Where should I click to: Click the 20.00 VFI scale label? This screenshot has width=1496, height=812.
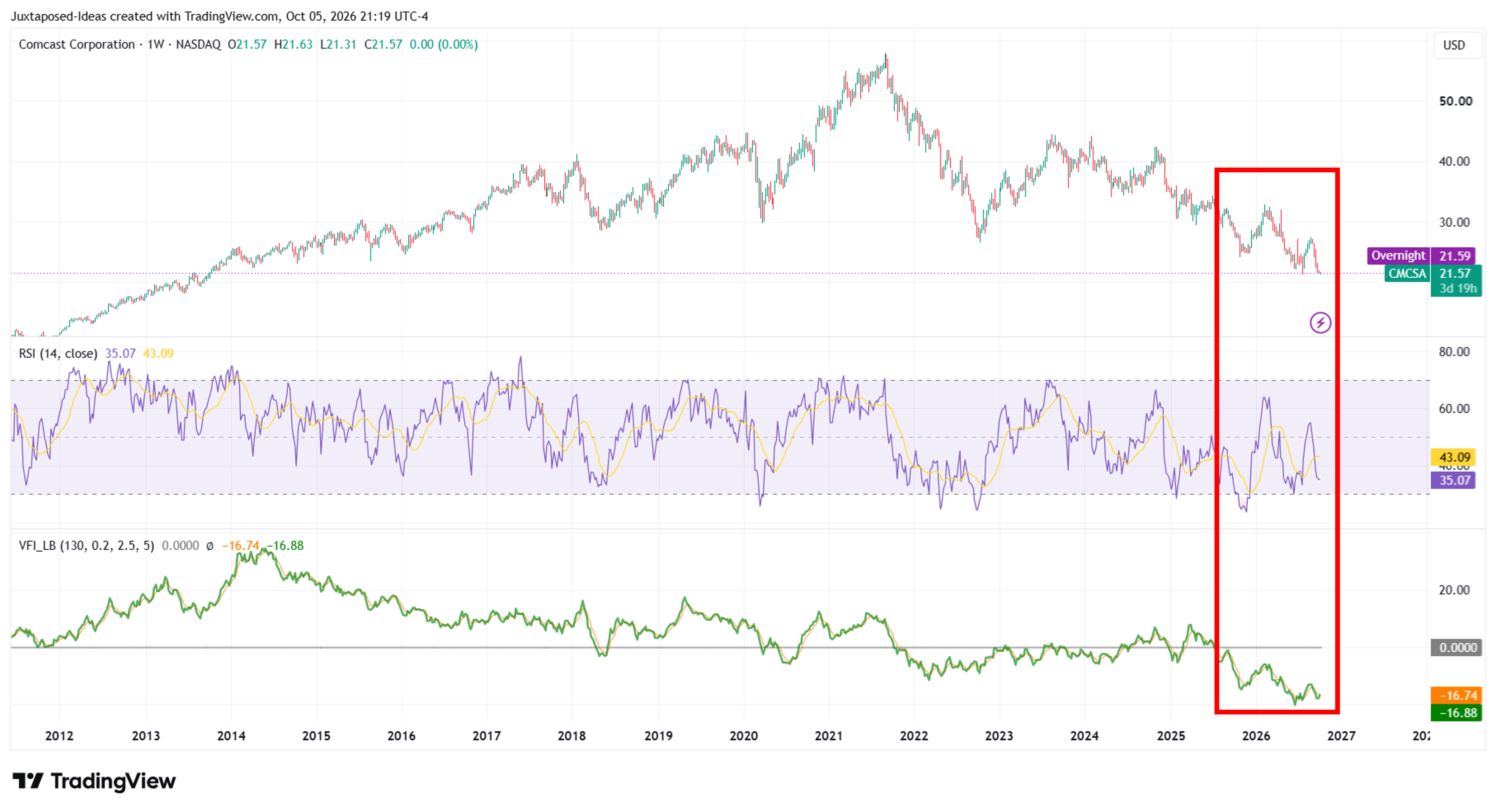[1454, 590]
